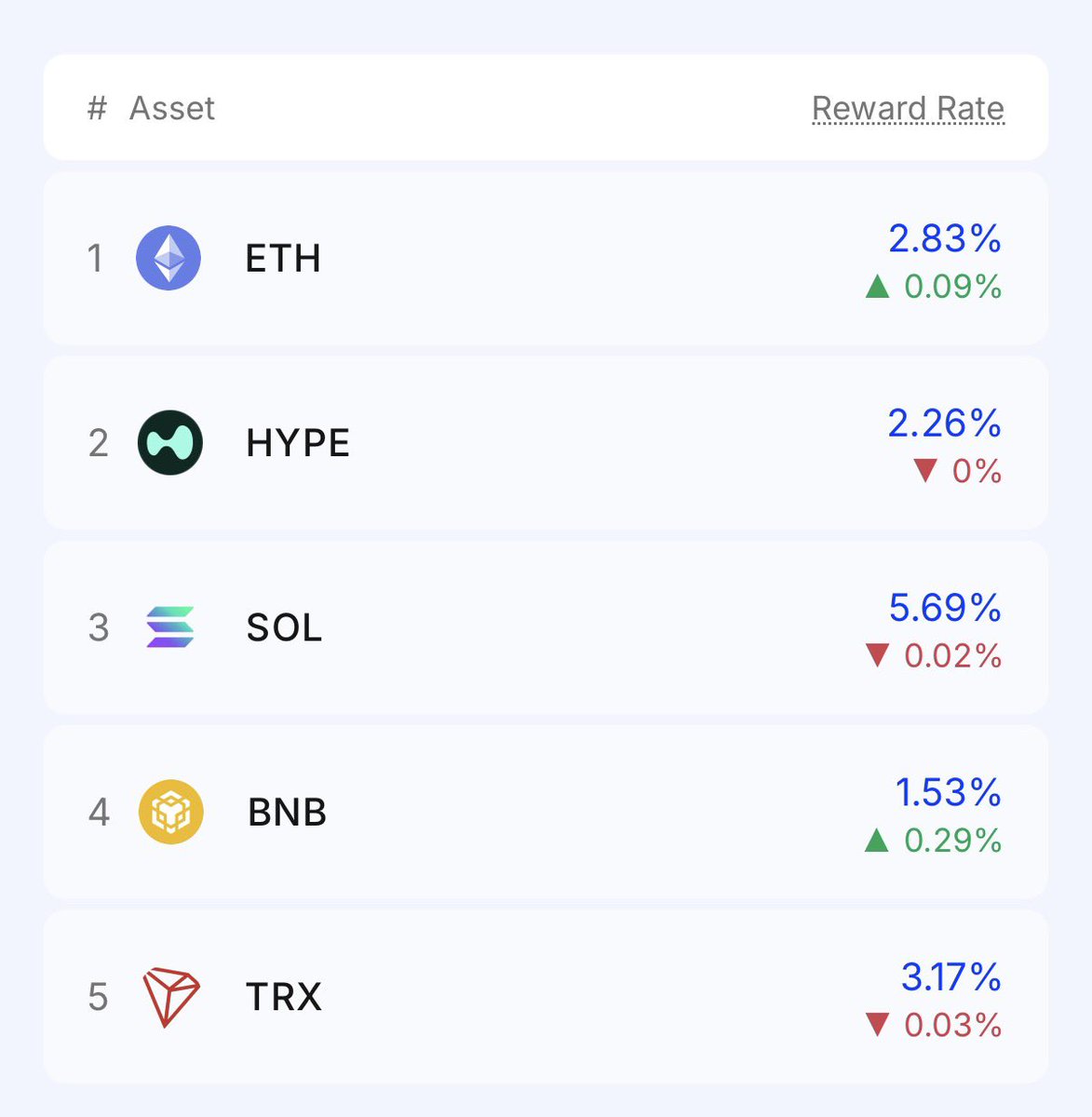
Task: Click red down arrow beside 0%
Action: pos(925,470)
